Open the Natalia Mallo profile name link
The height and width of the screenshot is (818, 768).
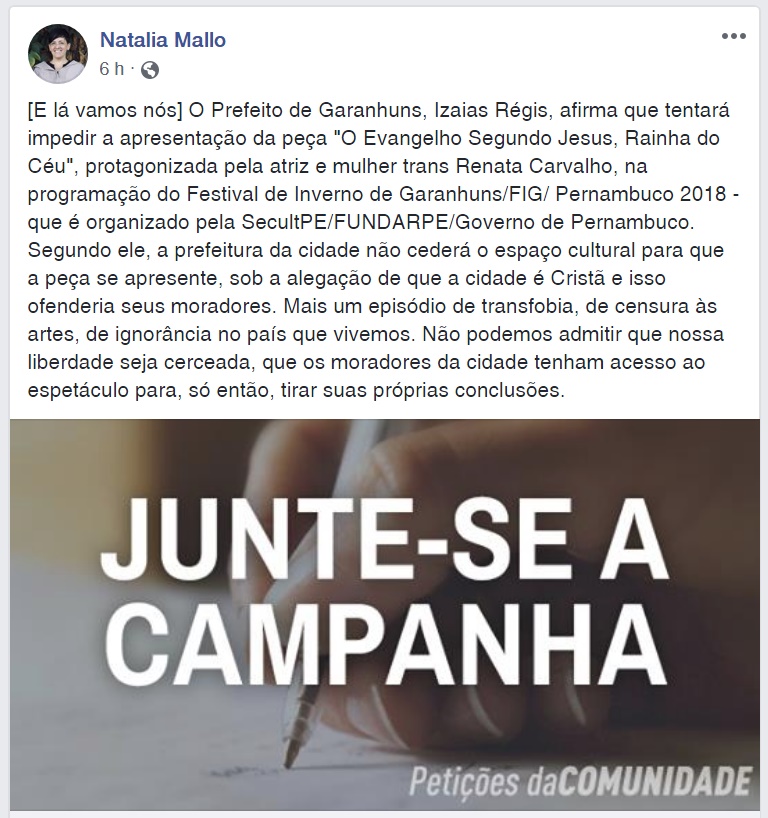click(x=163, y=40)
